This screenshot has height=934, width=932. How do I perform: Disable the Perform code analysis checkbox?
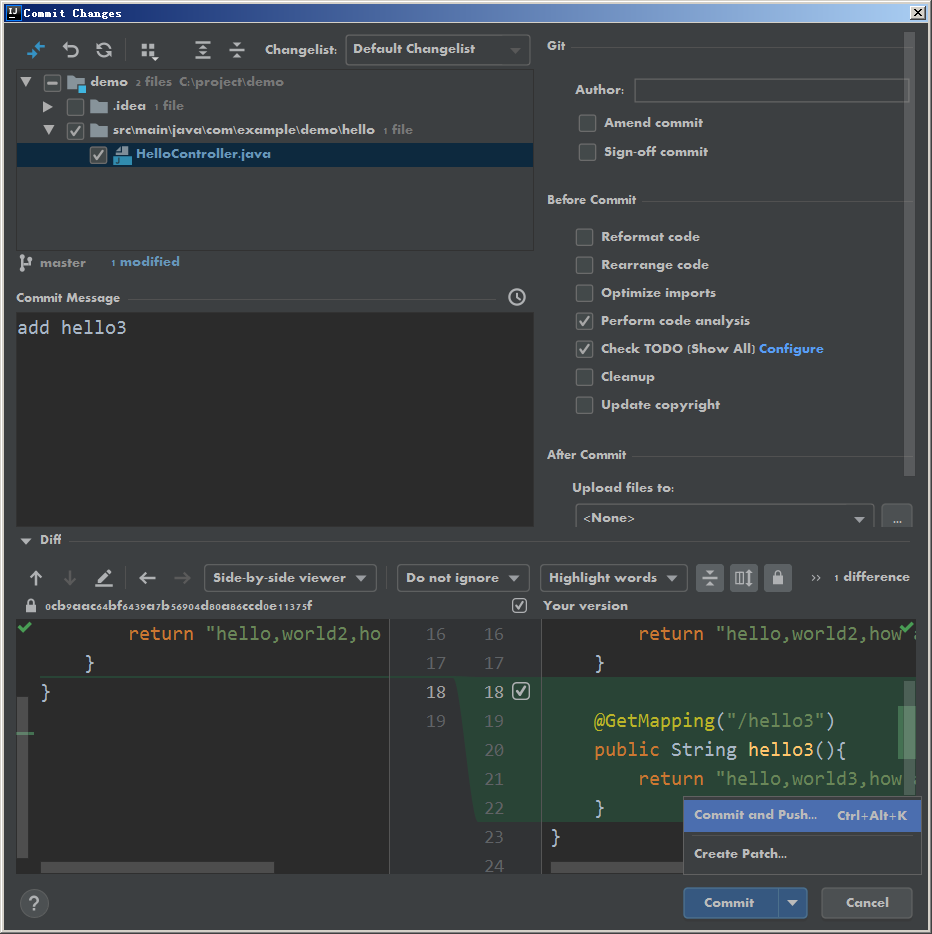tap(584, 321)
